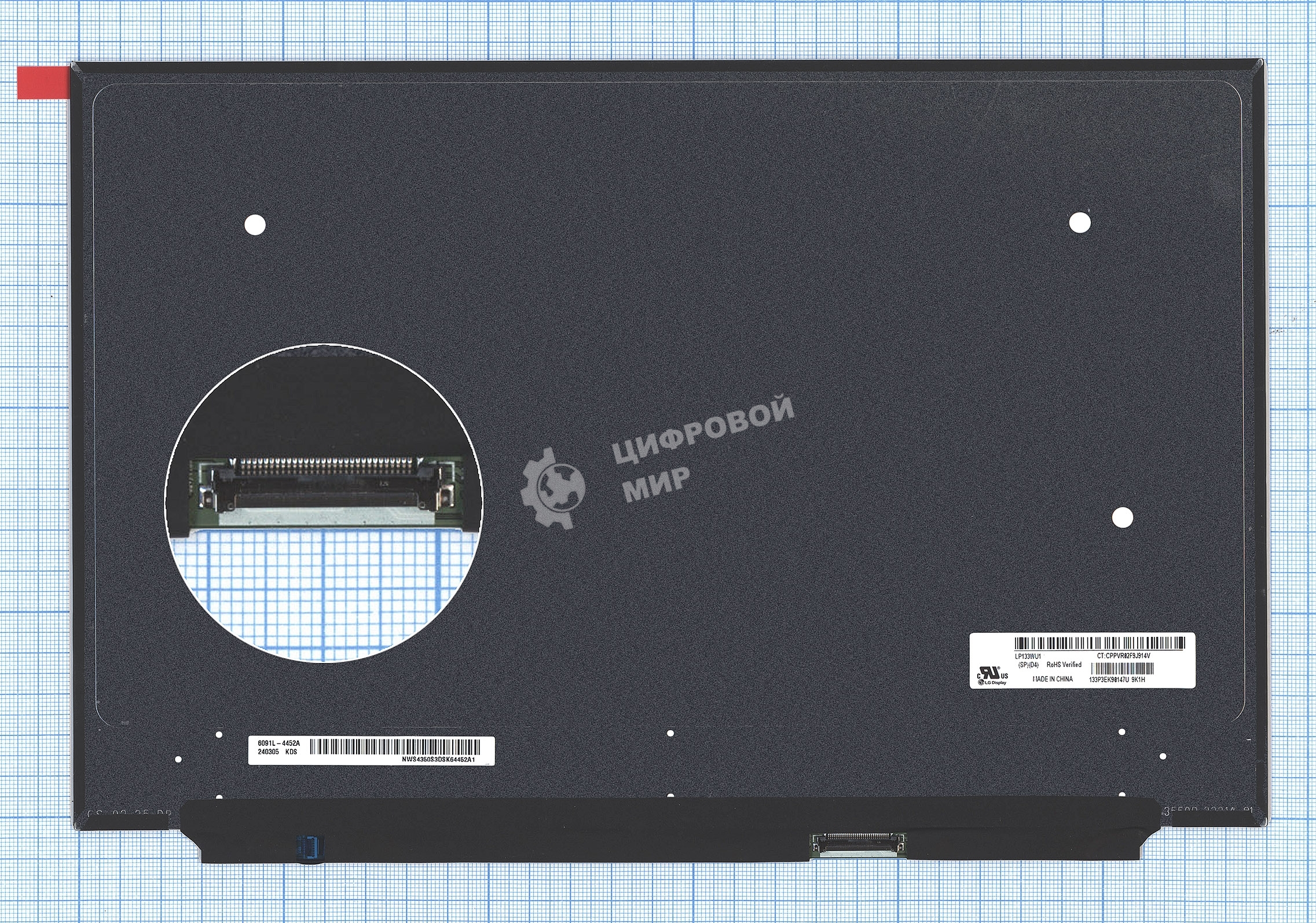The image size is (1316, 923).
Task: Click the LG Display logo on the label
Action: tap(992, 683)
